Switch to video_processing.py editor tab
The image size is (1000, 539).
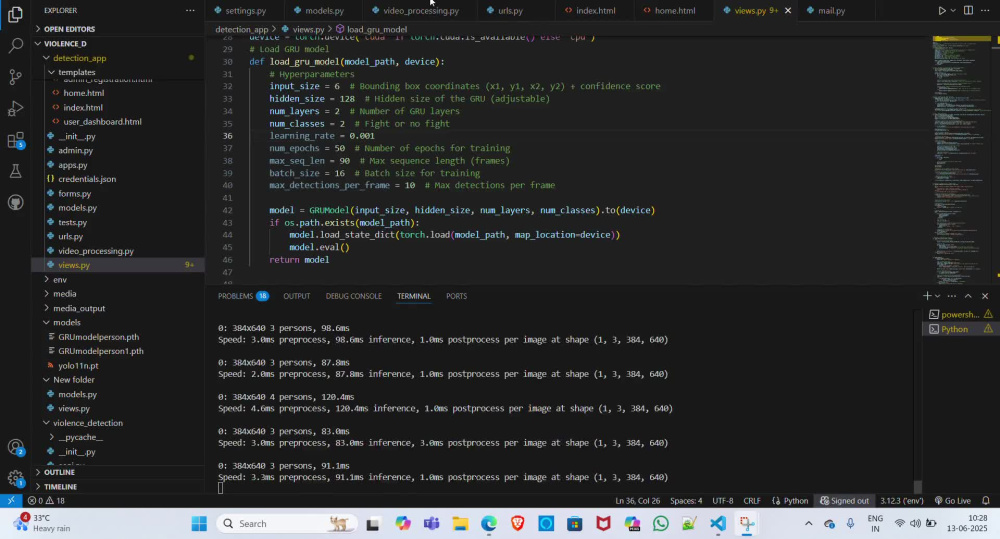(x=420, y=10)
